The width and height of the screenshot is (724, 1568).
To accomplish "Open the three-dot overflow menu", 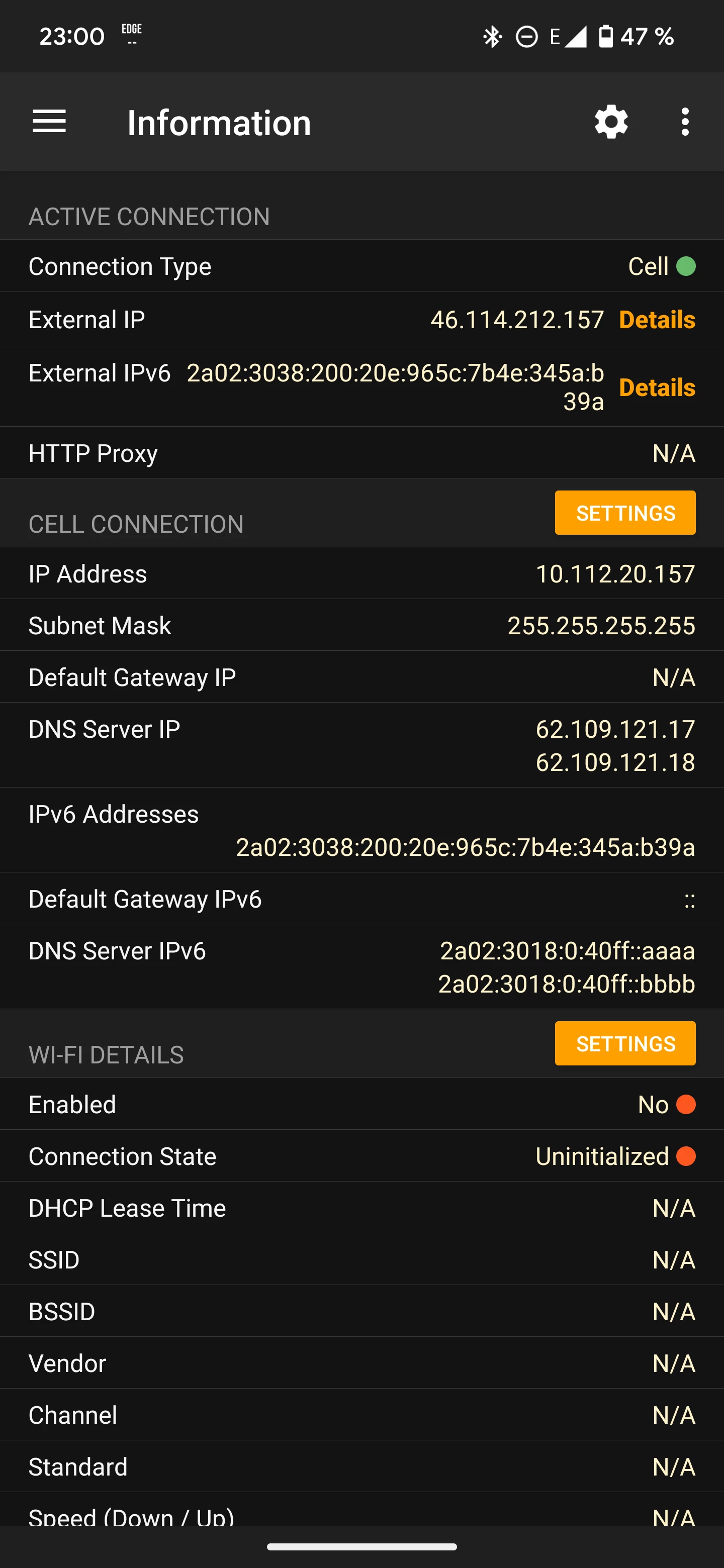I will click(x=685, y=122).
